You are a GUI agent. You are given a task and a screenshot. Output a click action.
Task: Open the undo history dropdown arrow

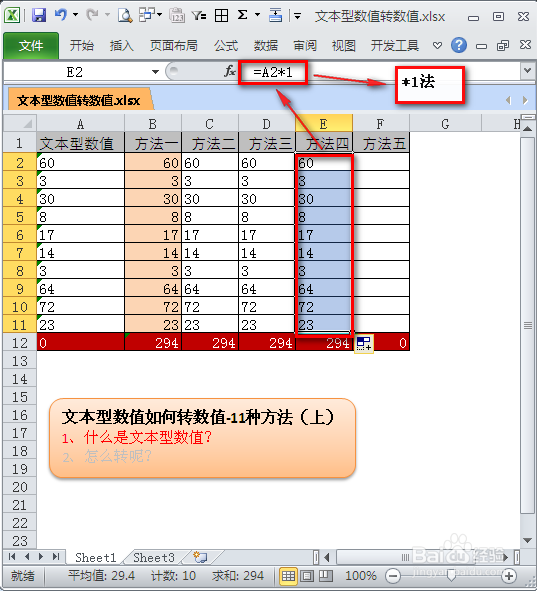(x=75, y=15)
